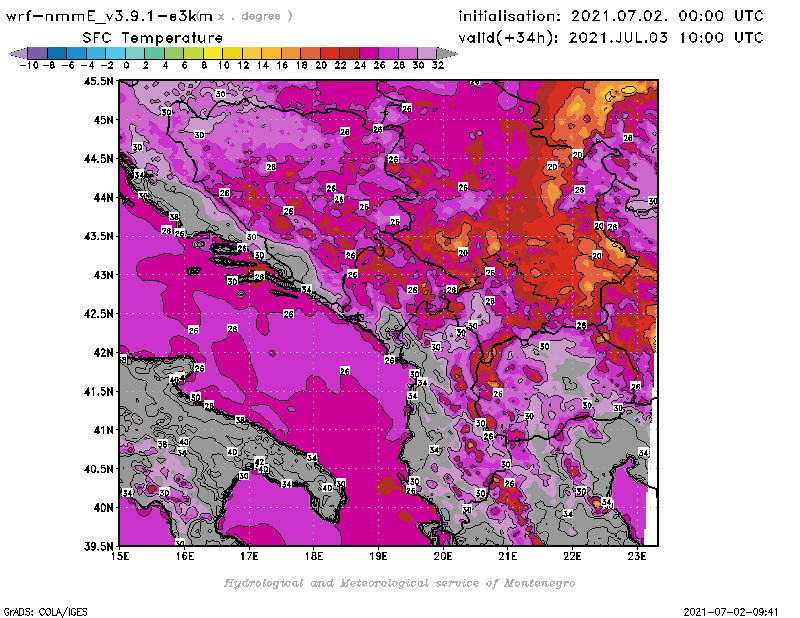Click the 'valid(+34h):' label
The image size is (800, 618).
[509, 38]
